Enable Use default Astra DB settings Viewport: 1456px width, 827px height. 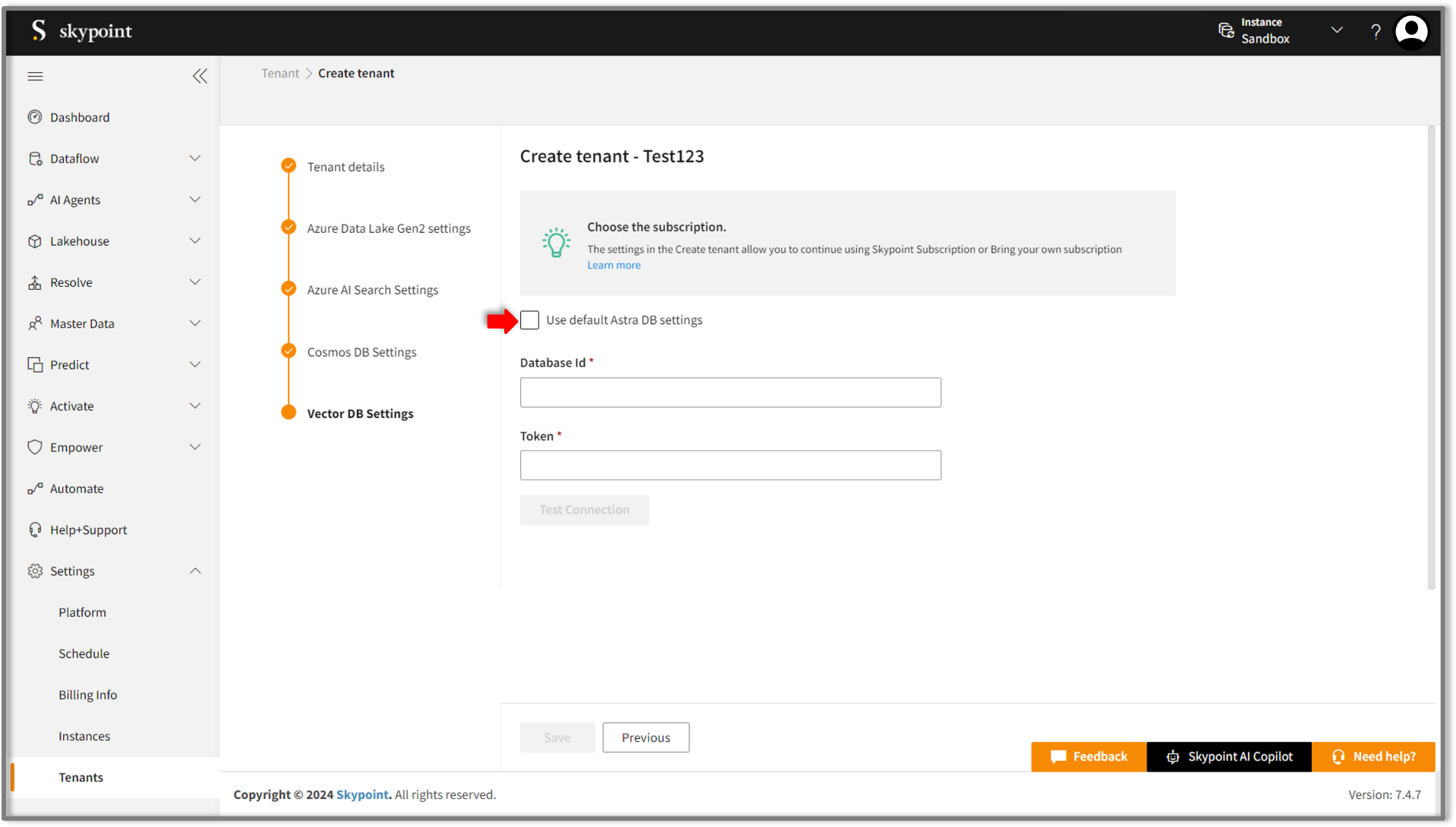[530, 320]
